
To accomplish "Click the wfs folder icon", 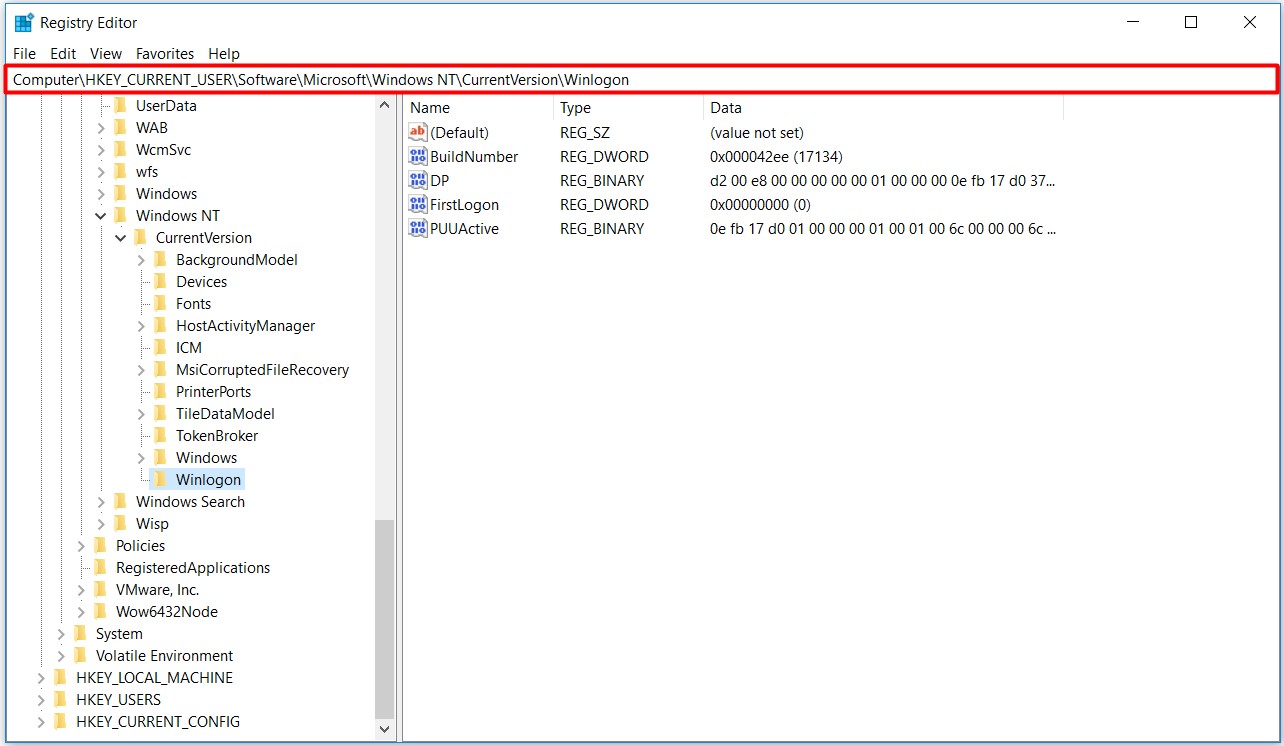I will [x=120, y=171].
